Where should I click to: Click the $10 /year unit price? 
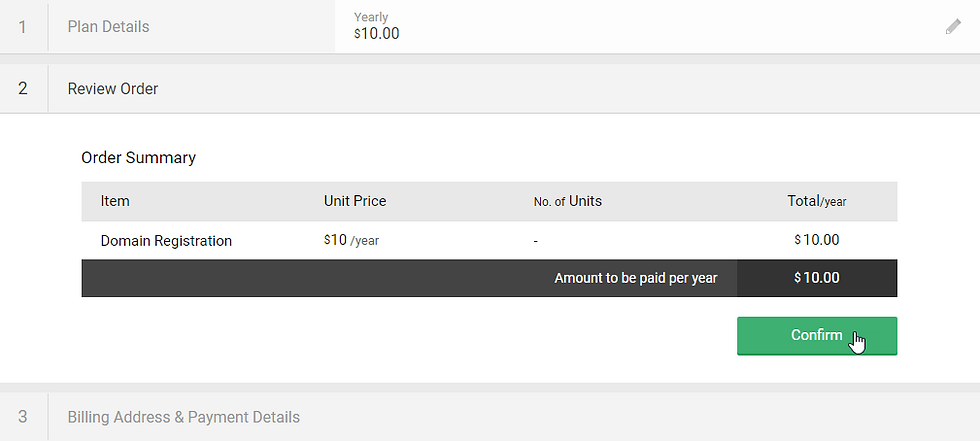pyautogui.click(x=351, y=241)
